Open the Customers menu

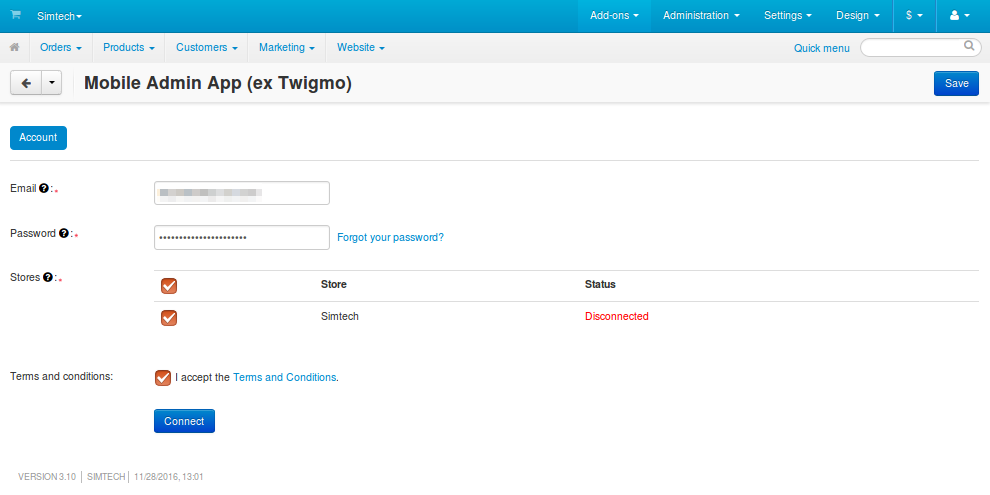[x=206, y=47]
